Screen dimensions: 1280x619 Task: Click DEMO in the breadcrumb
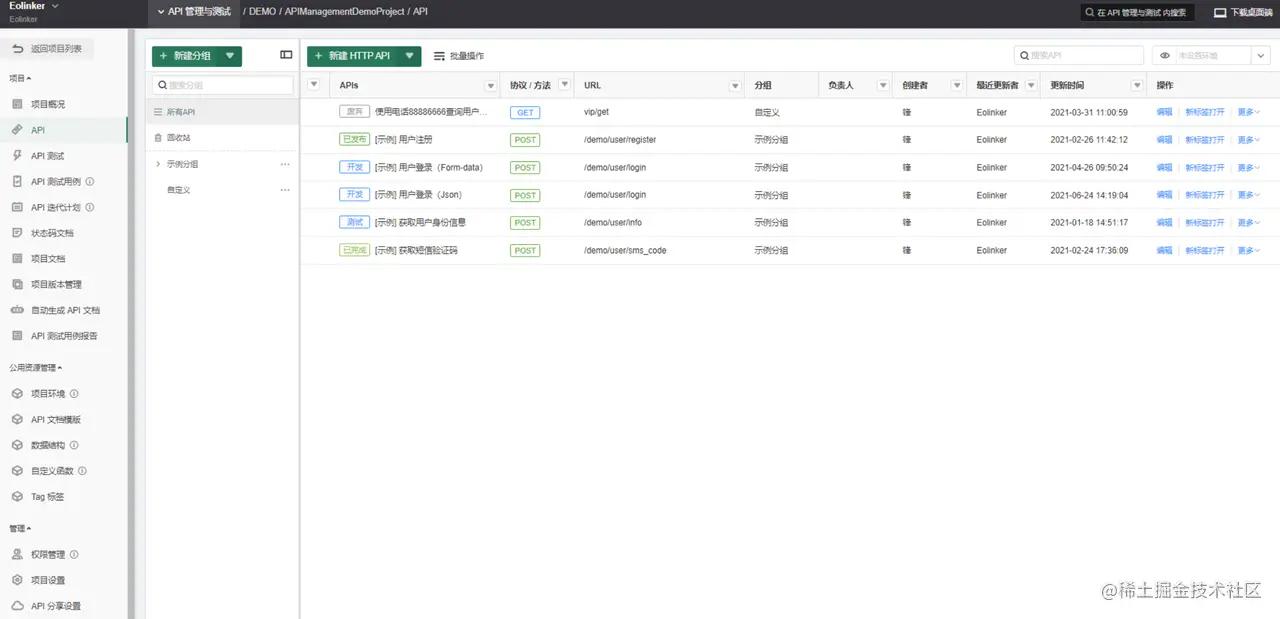263,12
